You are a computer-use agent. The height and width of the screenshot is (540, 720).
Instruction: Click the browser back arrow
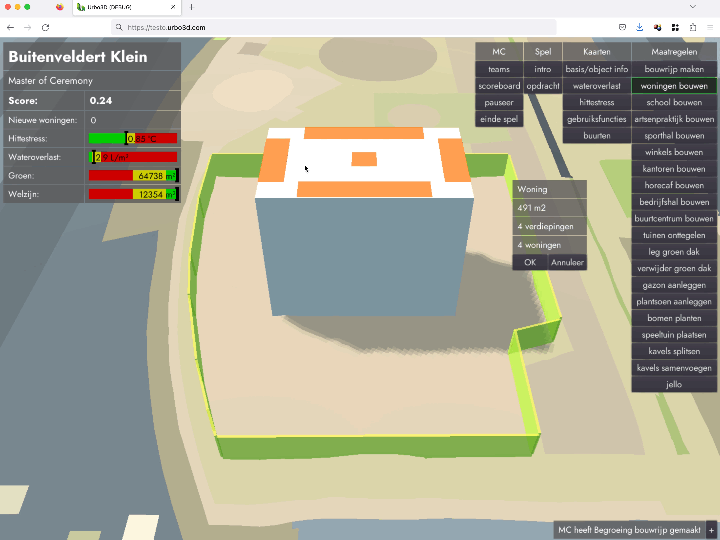tap(11, 27)
